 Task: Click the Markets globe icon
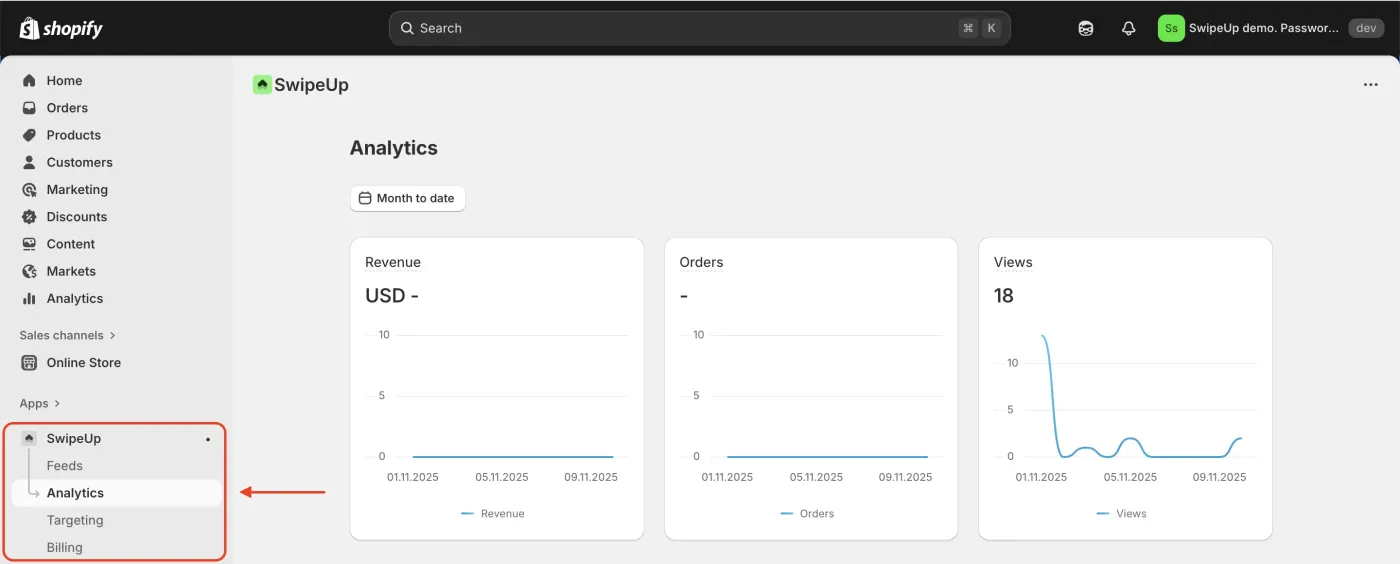[x=29, y=271]
